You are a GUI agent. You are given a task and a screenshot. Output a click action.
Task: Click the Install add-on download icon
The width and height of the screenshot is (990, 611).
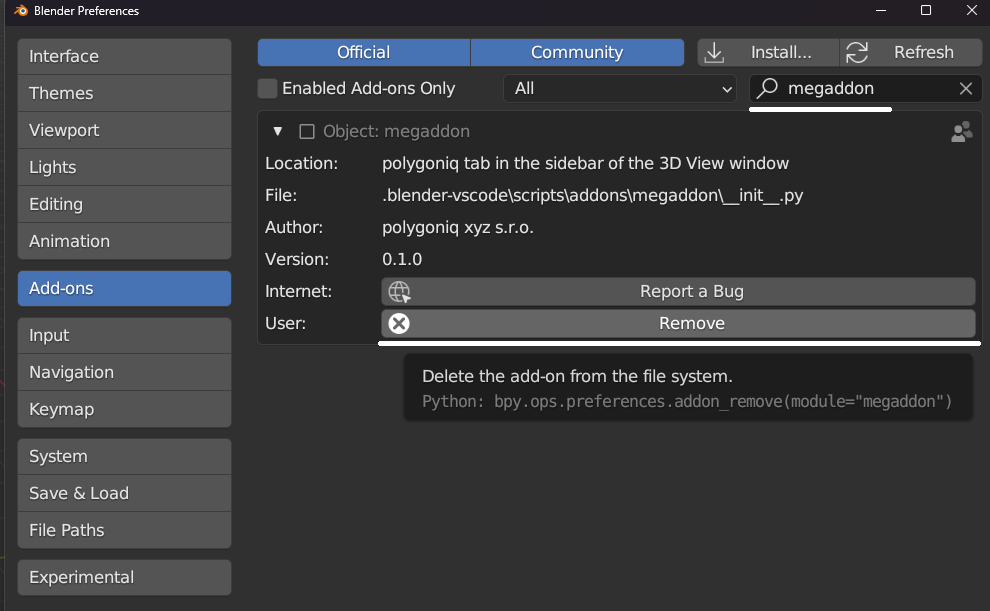pyautogui.click(x=715, y=52)
